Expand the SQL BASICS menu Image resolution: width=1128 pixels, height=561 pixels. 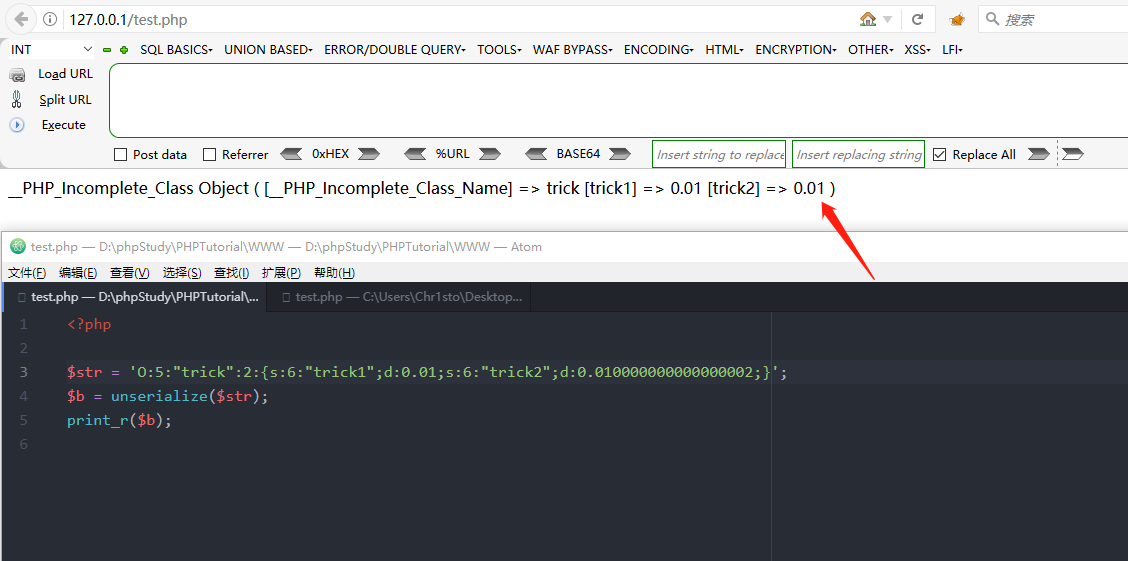coord(176,50)
